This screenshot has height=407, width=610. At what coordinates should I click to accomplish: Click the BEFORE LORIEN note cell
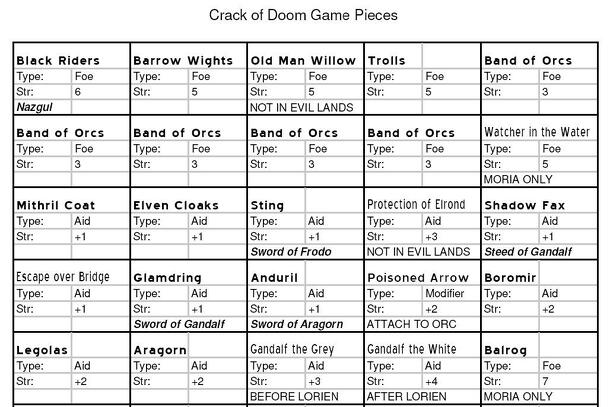tap(294, 396)
